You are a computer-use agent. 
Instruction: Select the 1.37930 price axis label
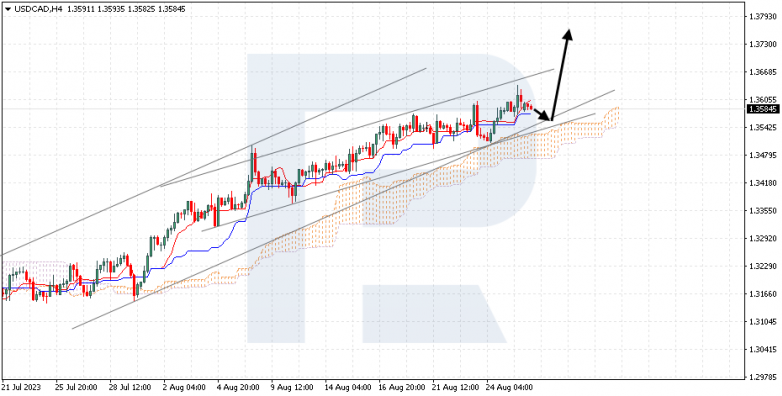(764, 17)
